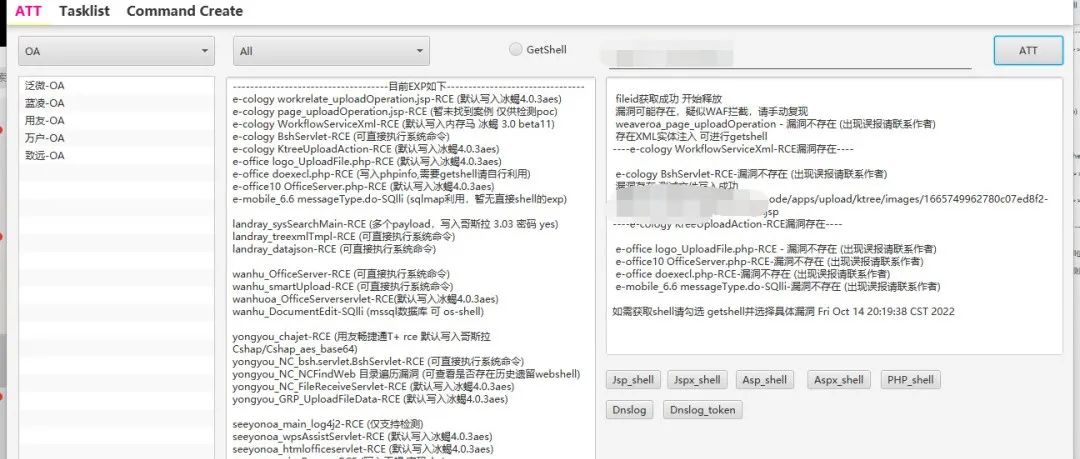This screenshot has height=459, width=1080.
Task: Click the Dnslog button
Action: [629, 410]
